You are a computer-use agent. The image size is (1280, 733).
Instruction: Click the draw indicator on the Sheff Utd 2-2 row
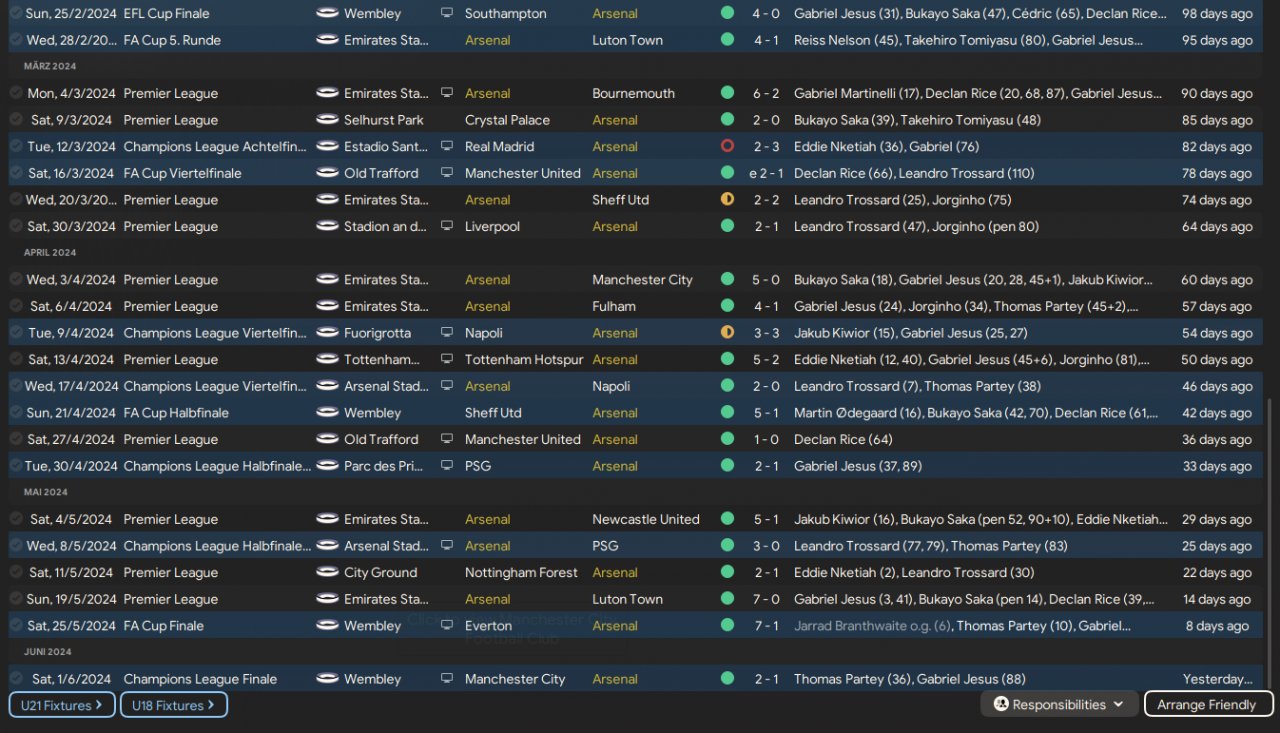[727, 200]
